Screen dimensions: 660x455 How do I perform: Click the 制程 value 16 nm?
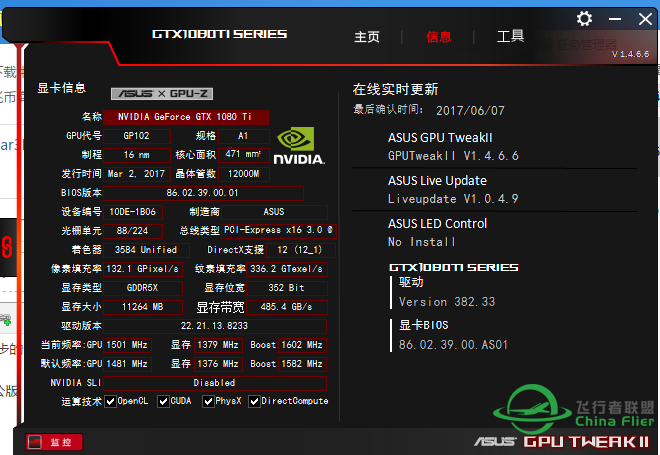click(x=137, y=155)
